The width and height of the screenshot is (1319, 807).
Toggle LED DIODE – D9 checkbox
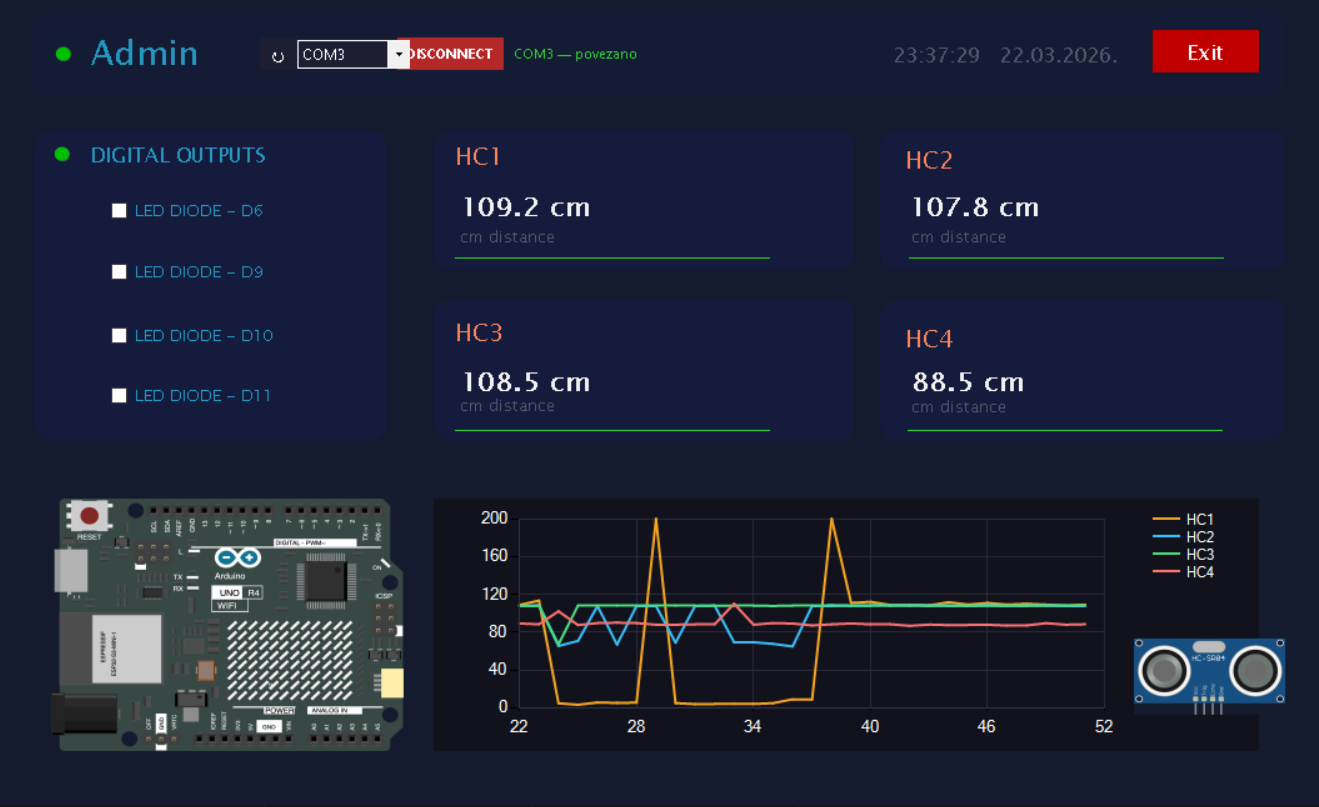tap(119, 272)
